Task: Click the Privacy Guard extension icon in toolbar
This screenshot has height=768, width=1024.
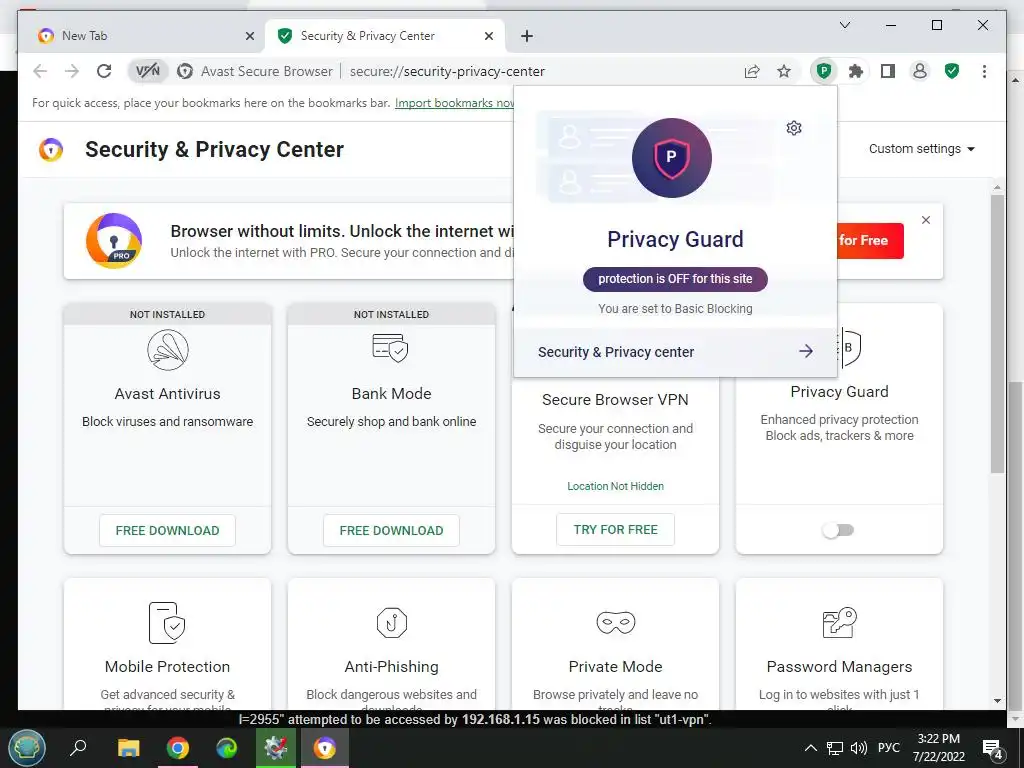Action: coord(824,71)
